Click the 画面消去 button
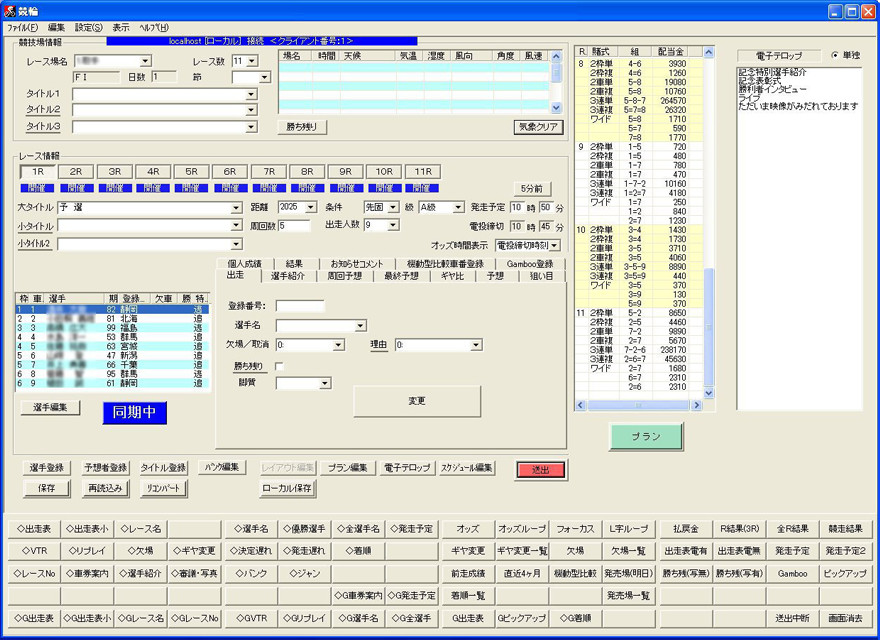This screenshot has width=880, height=640. (x=846, y=618)
